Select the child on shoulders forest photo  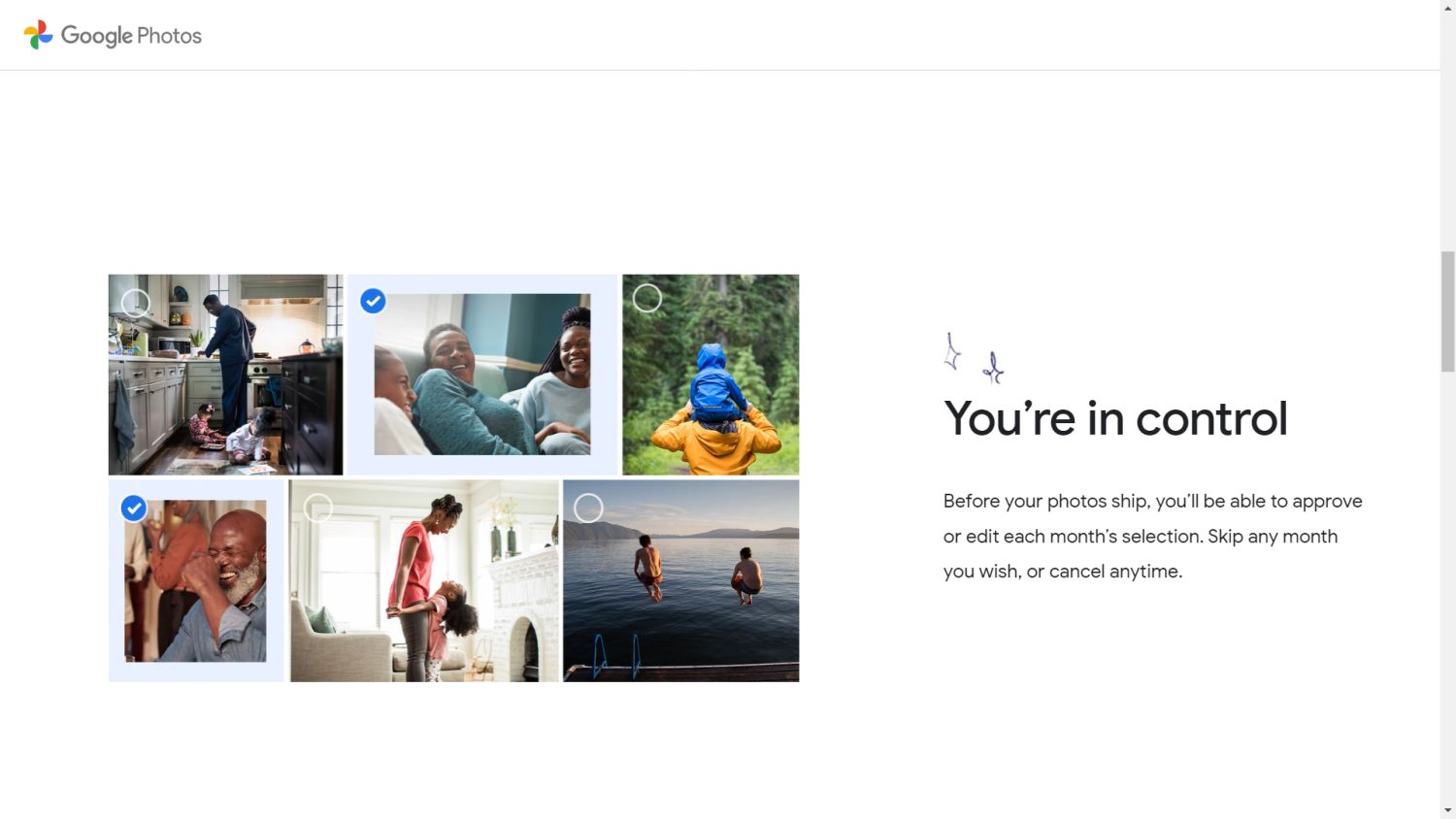(647, 298)
